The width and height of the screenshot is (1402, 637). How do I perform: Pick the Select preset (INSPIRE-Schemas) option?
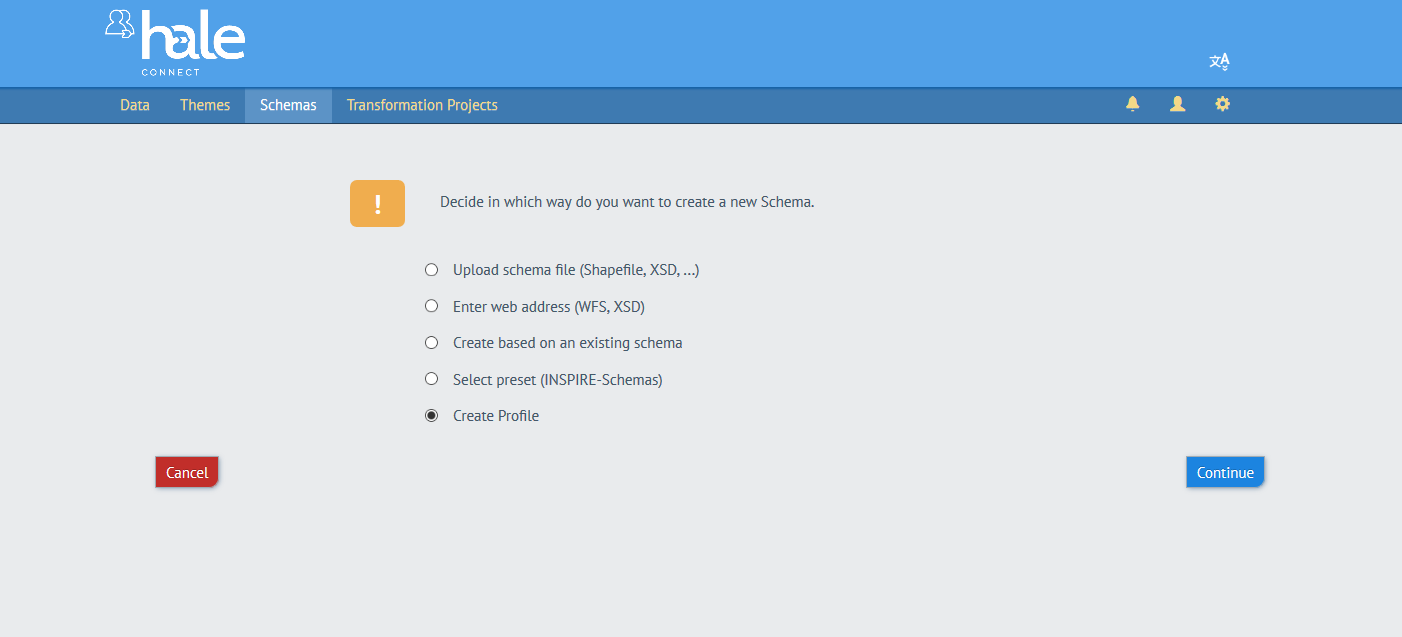pyautogui.click(x=431, y=379)
